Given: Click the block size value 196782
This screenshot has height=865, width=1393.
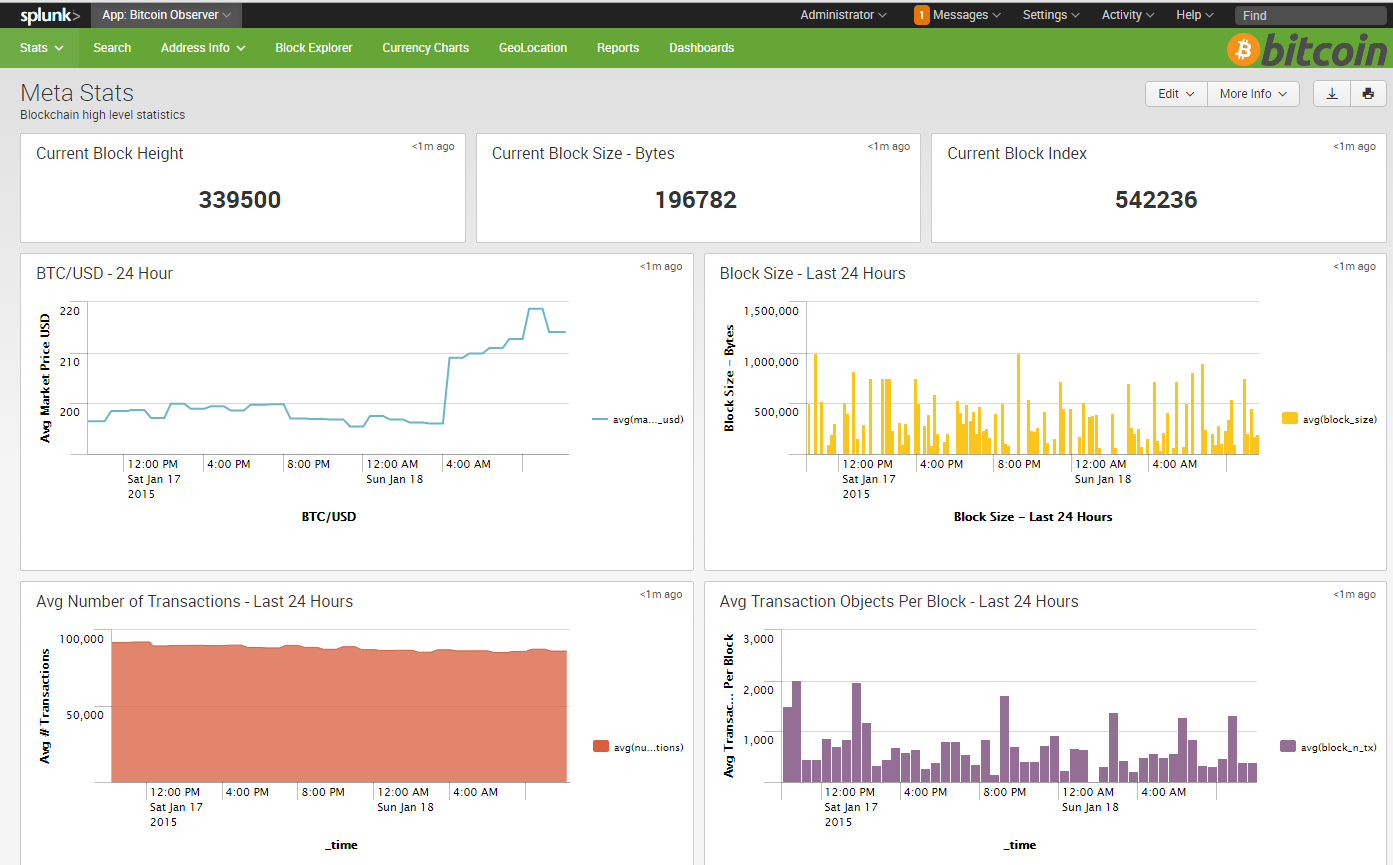Looking at the screenshot, I should 696,200.
